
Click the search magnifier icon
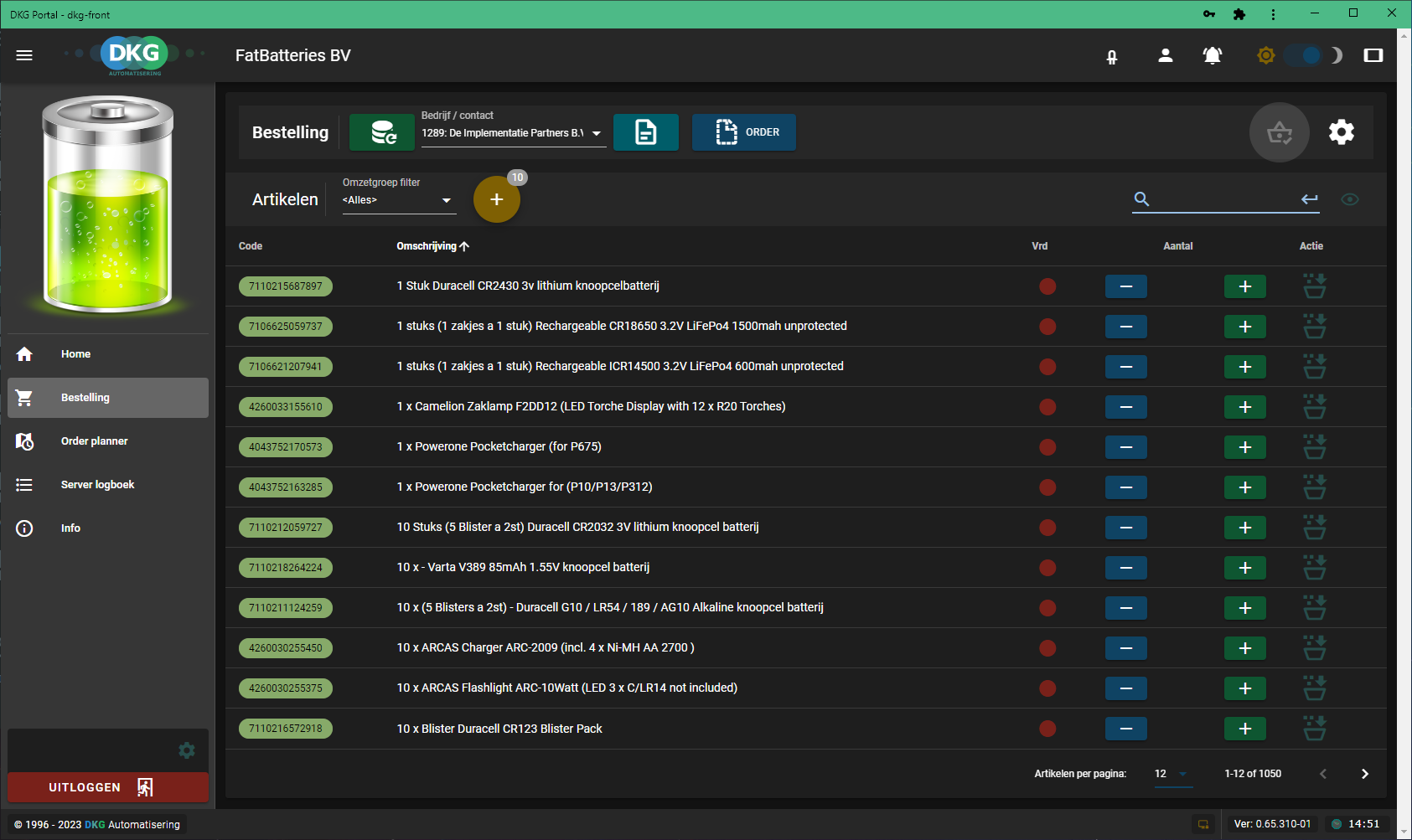[x=1141, y=199]
